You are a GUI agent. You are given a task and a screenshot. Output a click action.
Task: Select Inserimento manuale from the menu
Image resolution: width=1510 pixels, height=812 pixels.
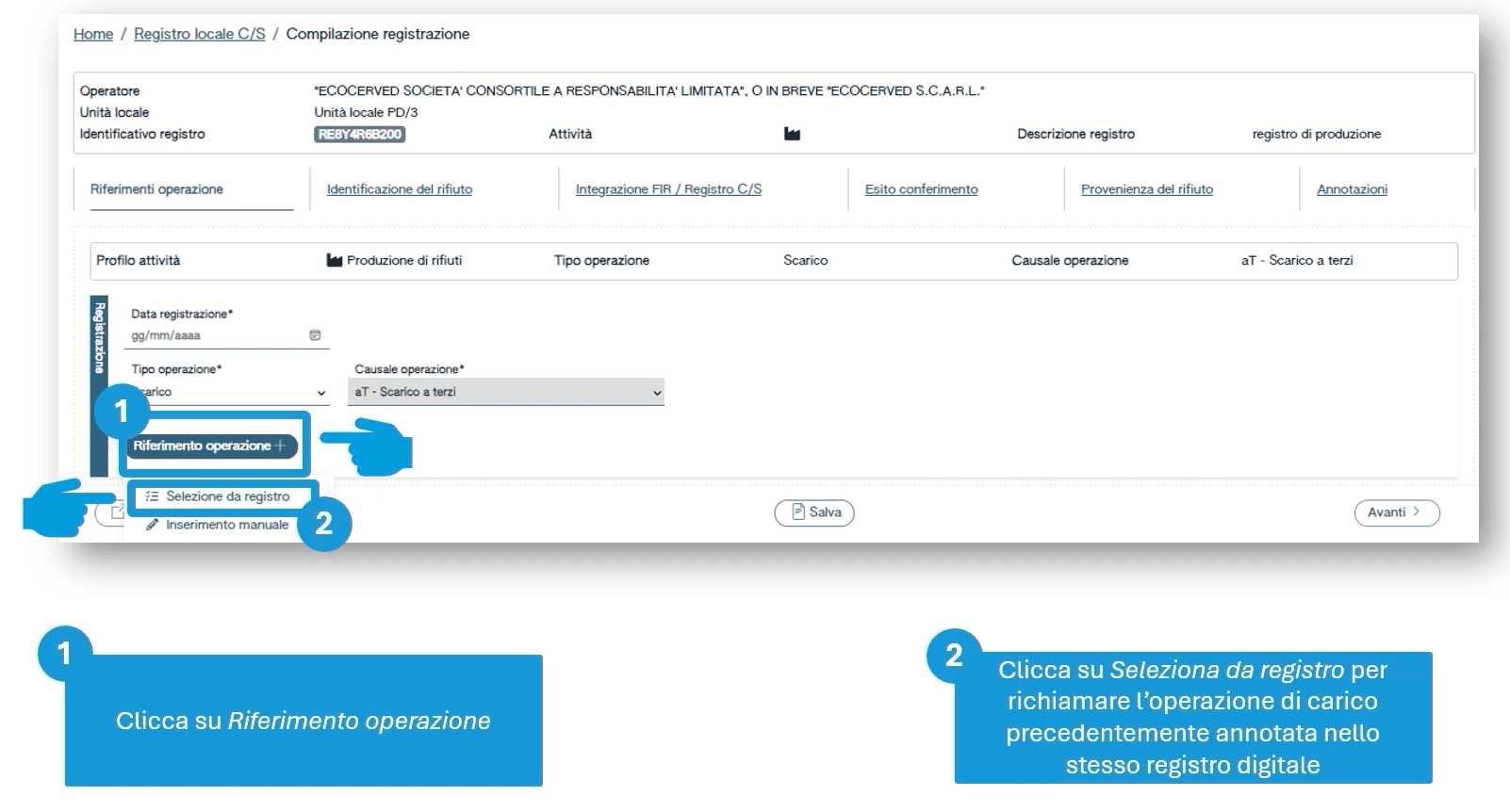click(x=227, y=526)
